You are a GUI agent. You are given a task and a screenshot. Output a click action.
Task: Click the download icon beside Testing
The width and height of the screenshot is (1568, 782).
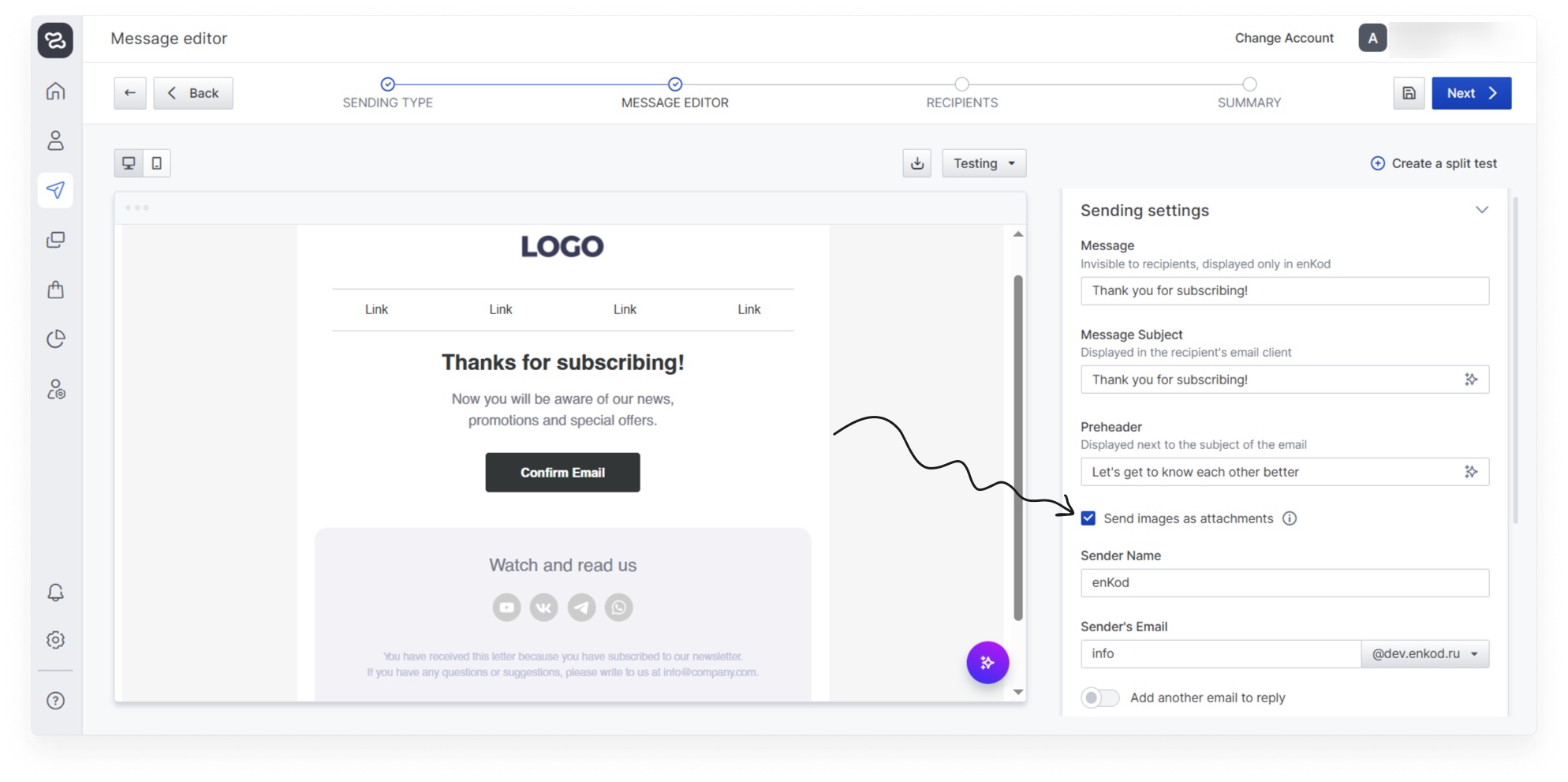click(x=917, y=163)
